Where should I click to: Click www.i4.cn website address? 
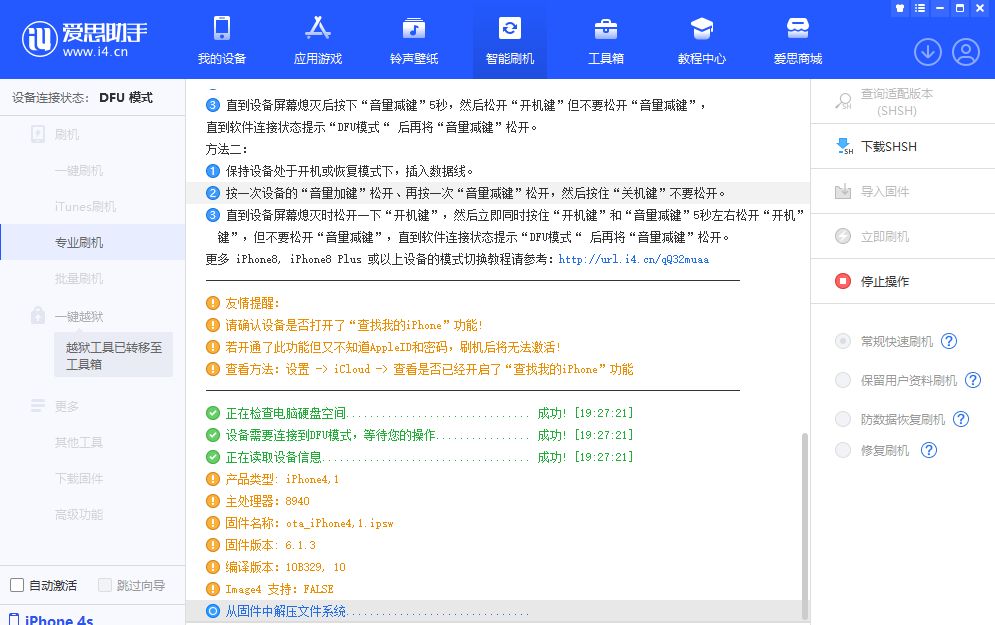pos(95,52)
